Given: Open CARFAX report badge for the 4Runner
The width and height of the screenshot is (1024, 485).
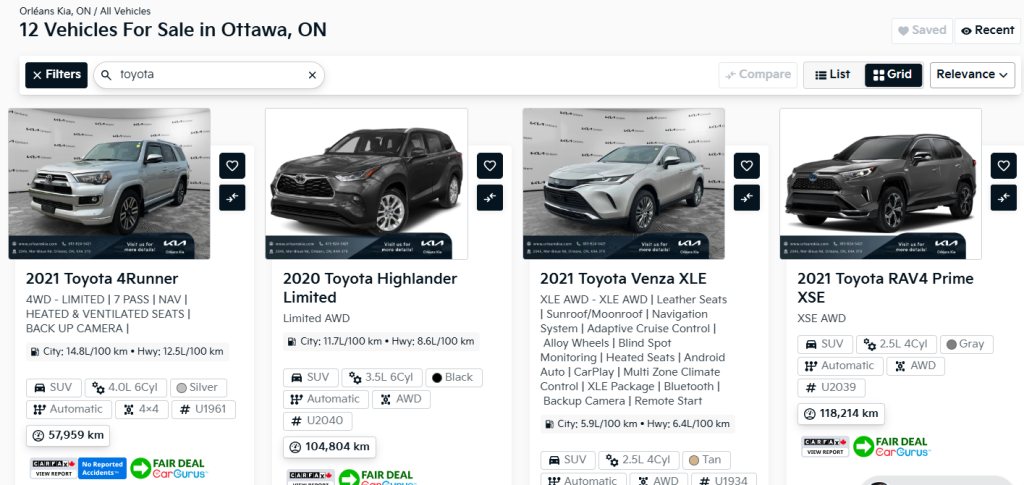Looking at the screenshot, I should coord(52,467).
